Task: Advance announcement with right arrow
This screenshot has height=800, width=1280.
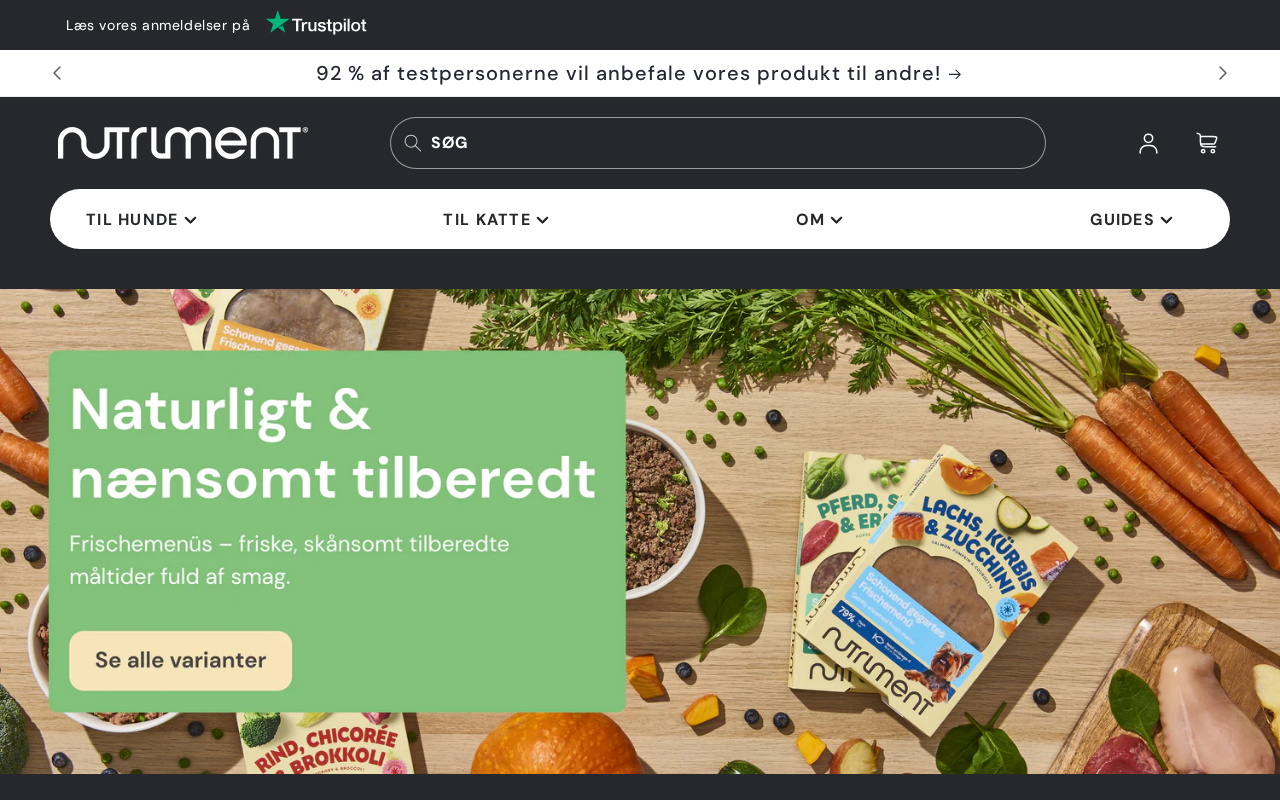Action: (x=1222, y=73)
